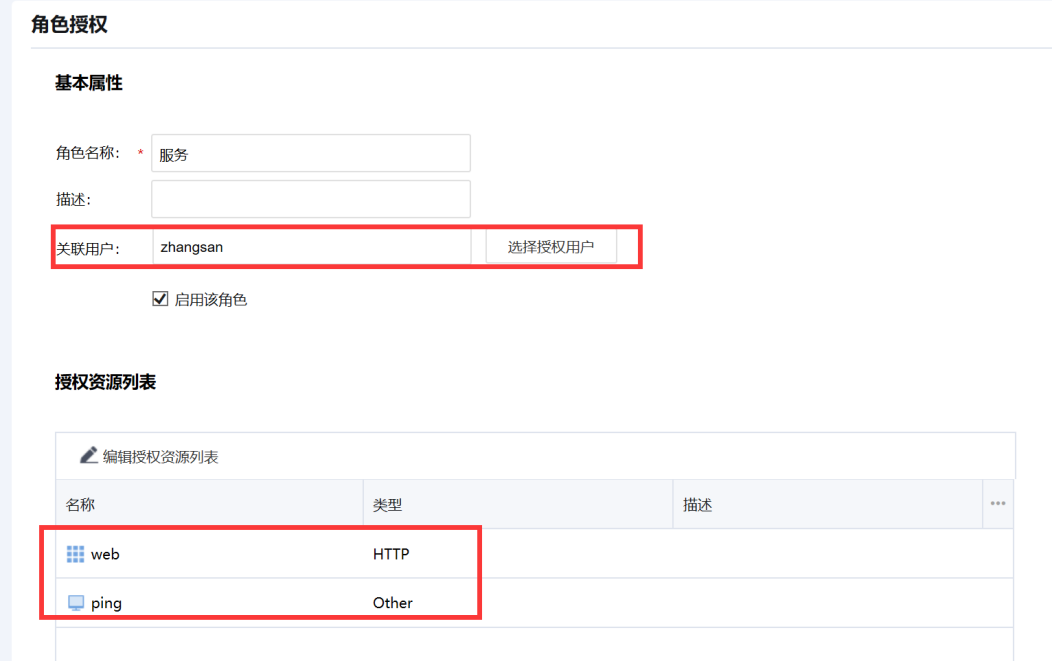
Task: Click the 基本属性 section heading
Action: (x=88, y=84)
